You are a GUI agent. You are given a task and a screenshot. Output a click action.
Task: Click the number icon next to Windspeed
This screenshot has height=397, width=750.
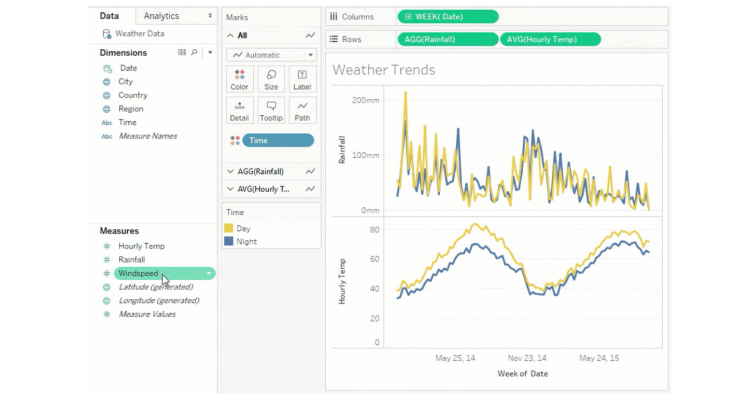[107, 274]
